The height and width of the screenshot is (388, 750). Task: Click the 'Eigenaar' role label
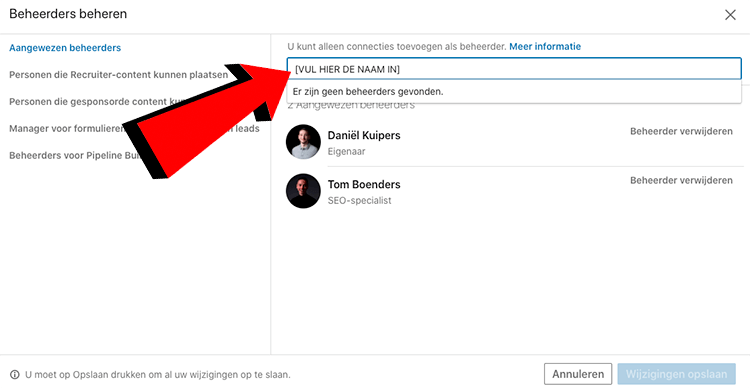[x=346, y=152]
